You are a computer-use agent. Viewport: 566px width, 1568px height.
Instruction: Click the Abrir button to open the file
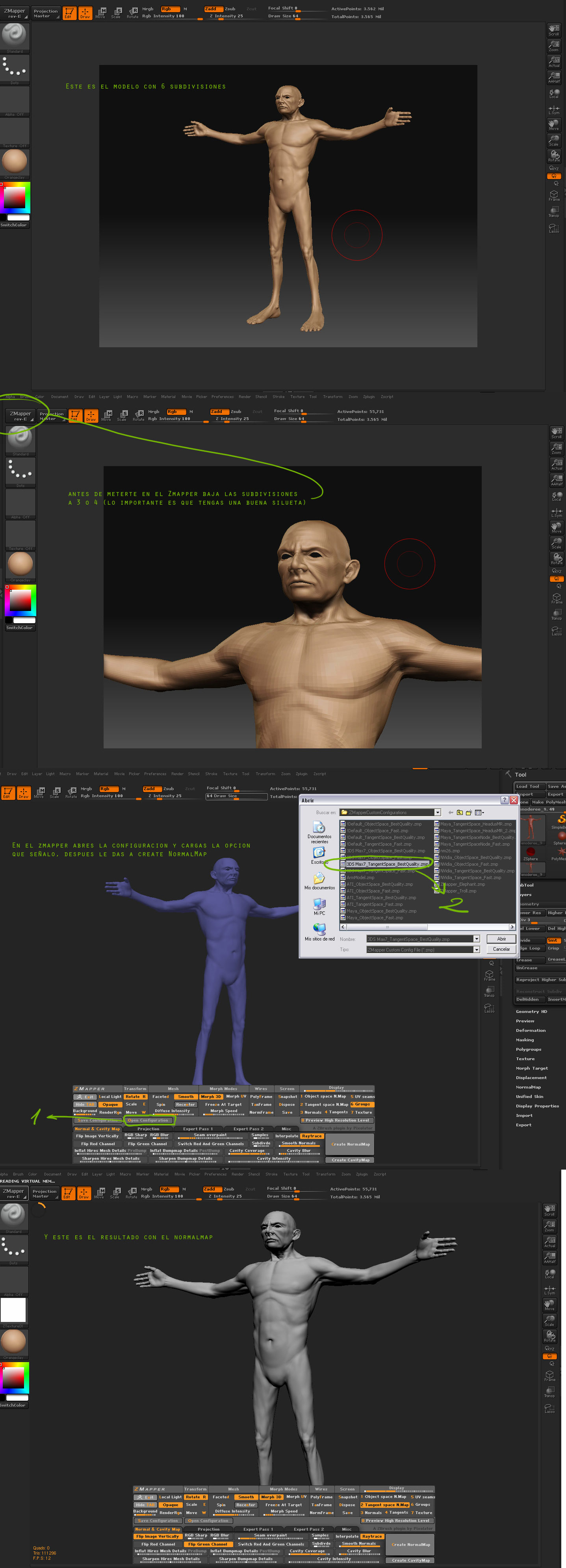501,939
